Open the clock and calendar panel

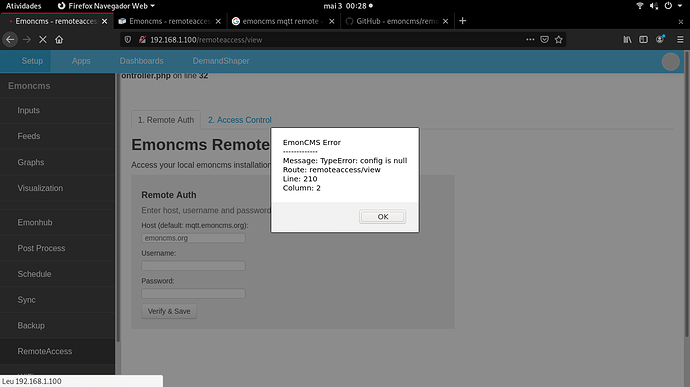[348, 6]
